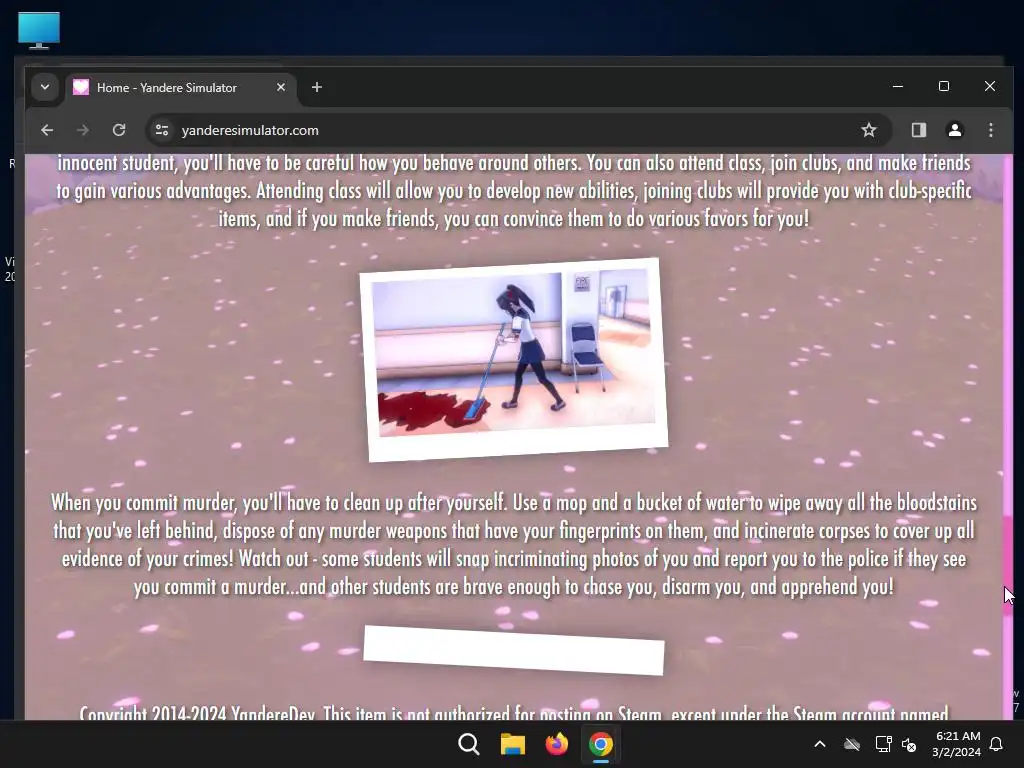This screenshot has height=768, width=1024.
Task: Click the 'Copyright 2014-2024 YandereDev' text
Action: 197,712
